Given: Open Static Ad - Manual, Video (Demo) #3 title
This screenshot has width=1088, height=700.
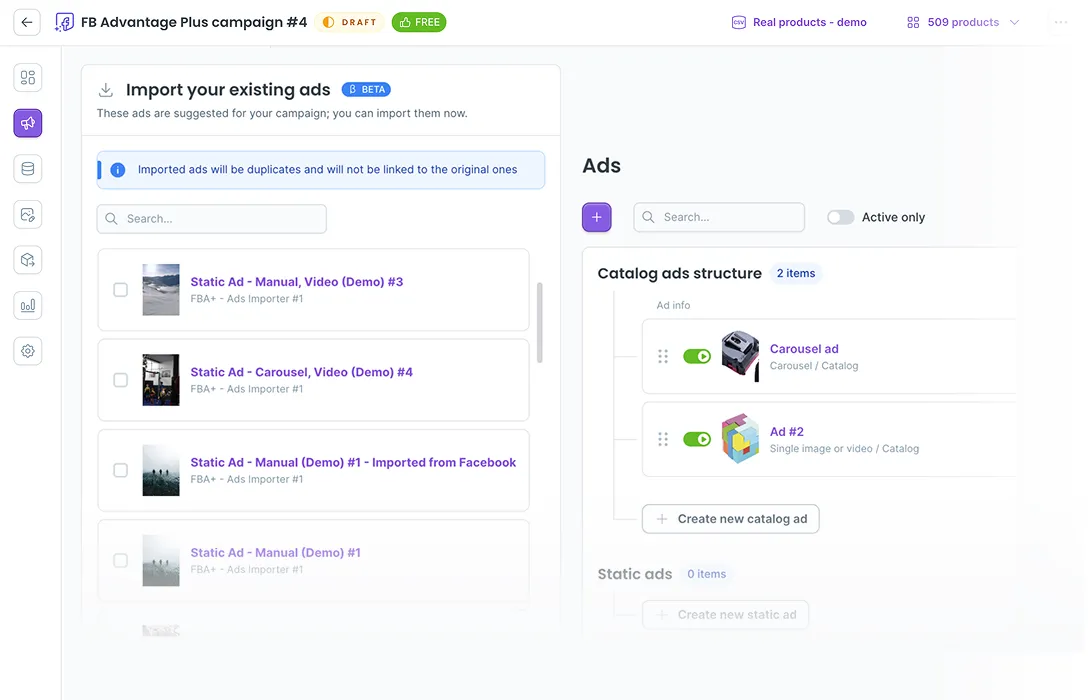Looking at the screenshot, I should pos(297,282).
